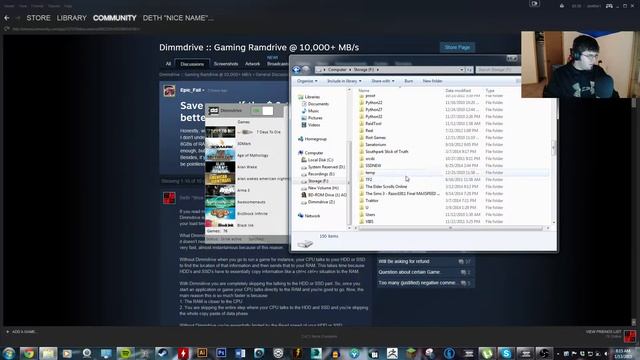Go back using Steam's back arrow
Image resolution: width=640 pixels, height=360 pixels.
pos(7,18)
